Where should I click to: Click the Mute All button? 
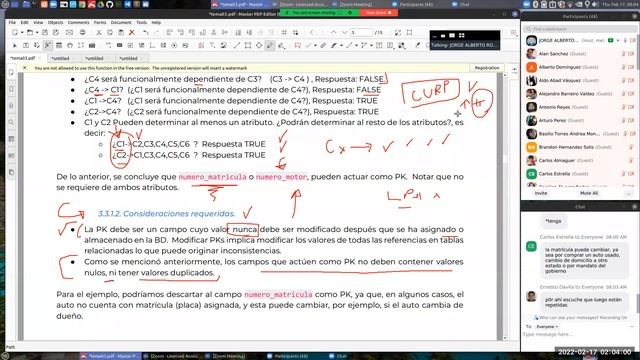589,193
